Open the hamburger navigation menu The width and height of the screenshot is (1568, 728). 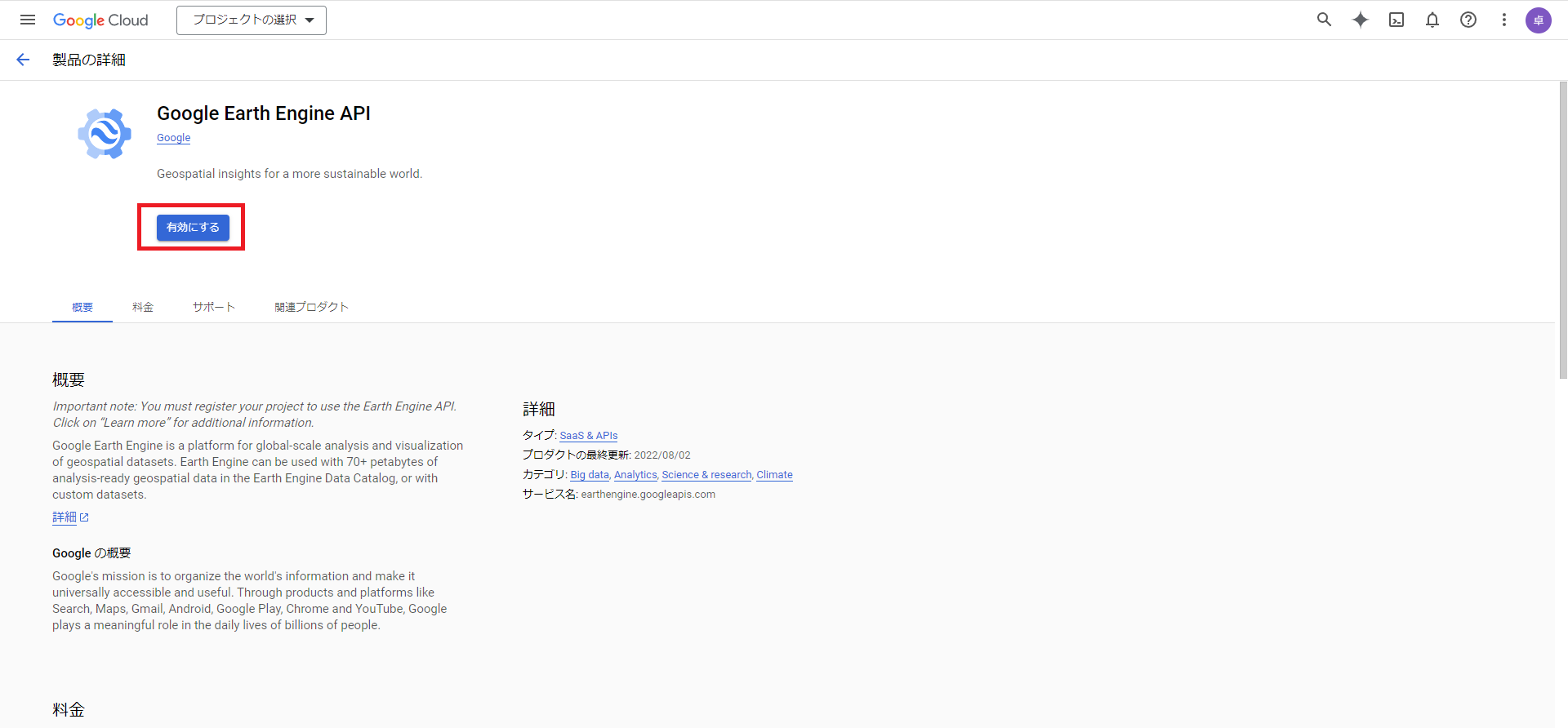(28, 20)
